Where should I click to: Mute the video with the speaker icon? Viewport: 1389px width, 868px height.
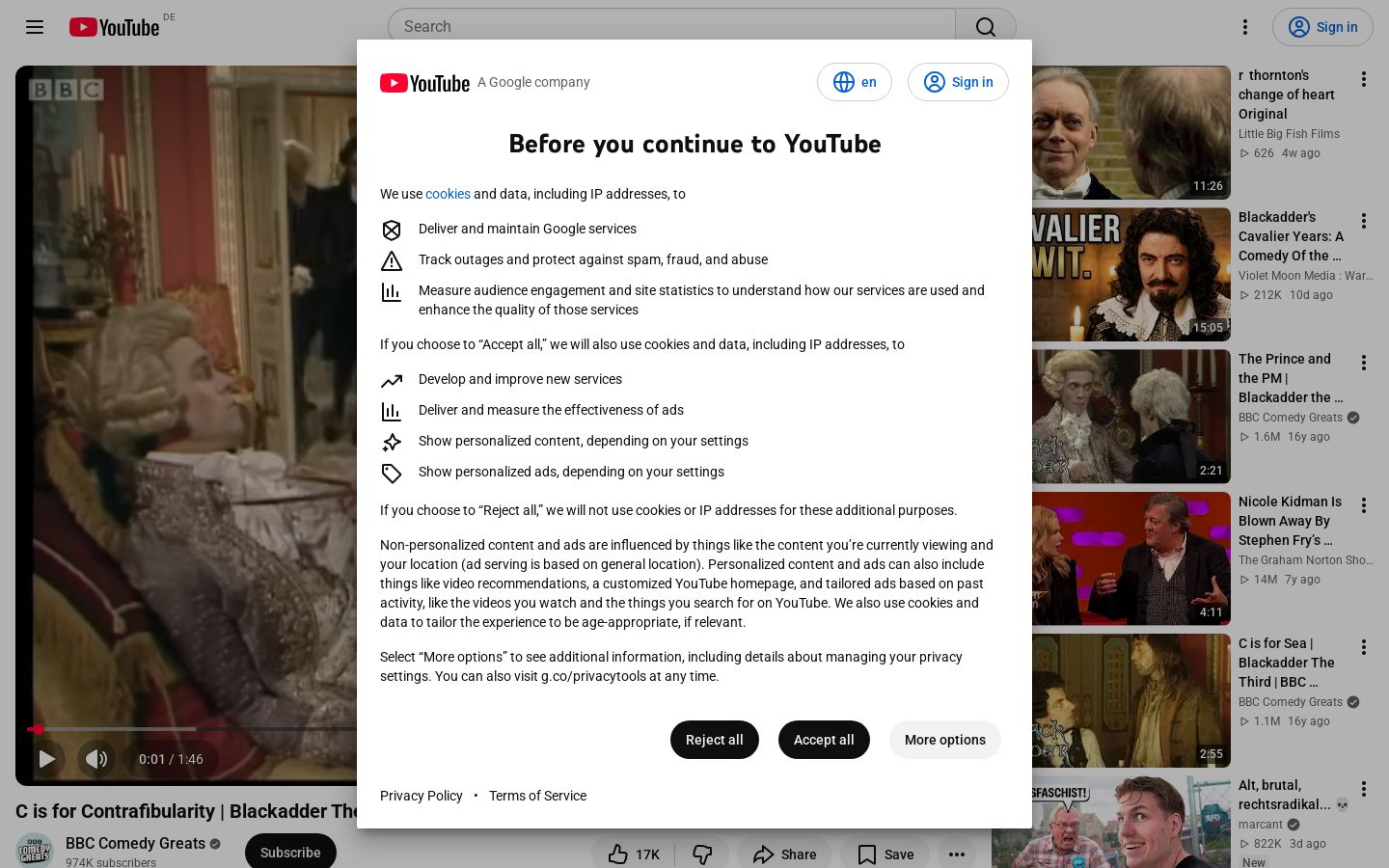click(x=96, y=759)
